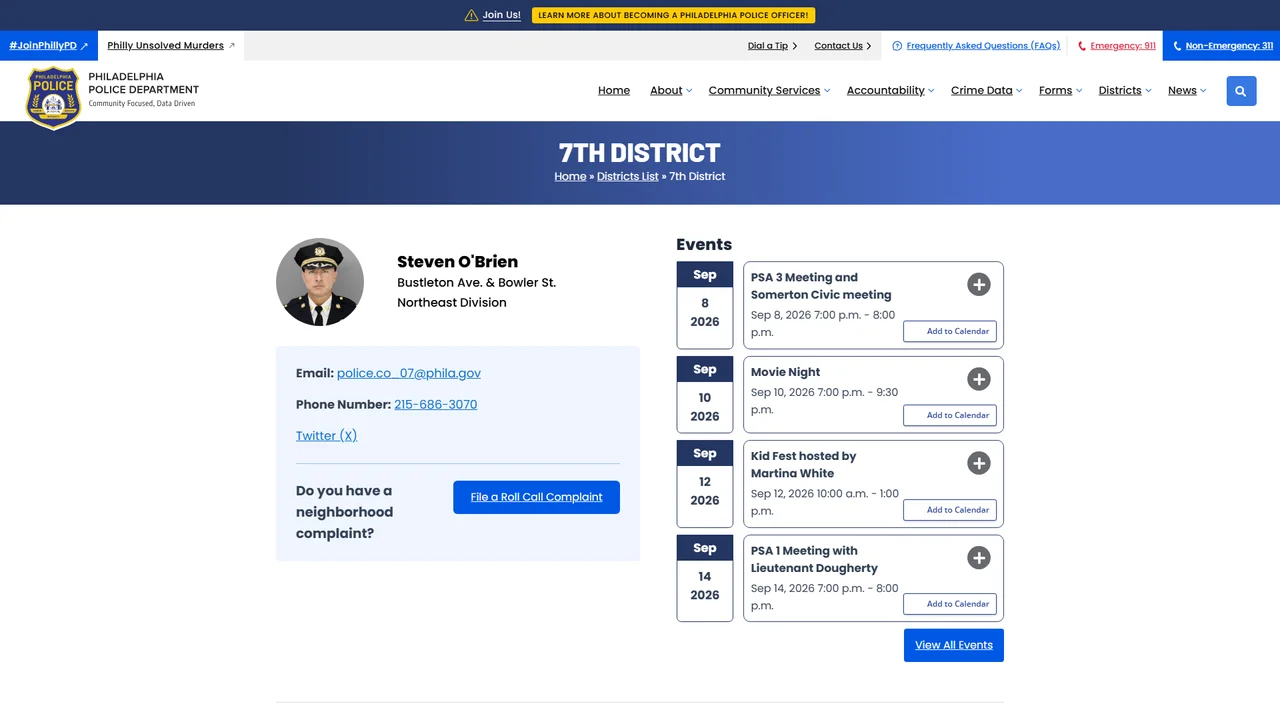Image resolution: width=1280 pixels, height=720 pixels.
Task: Call the 215-686-3070 phone number link
Action: (x=436, y=404)
